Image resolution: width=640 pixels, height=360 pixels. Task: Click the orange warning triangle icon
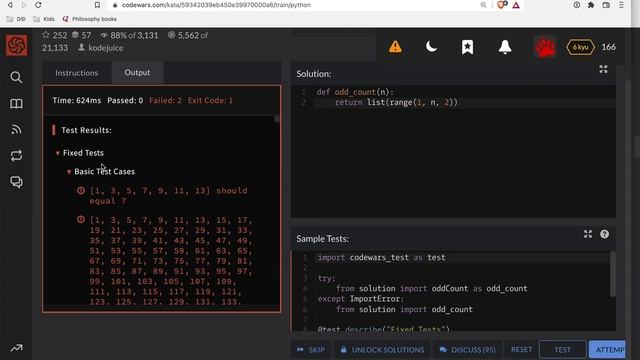[395, 47]
